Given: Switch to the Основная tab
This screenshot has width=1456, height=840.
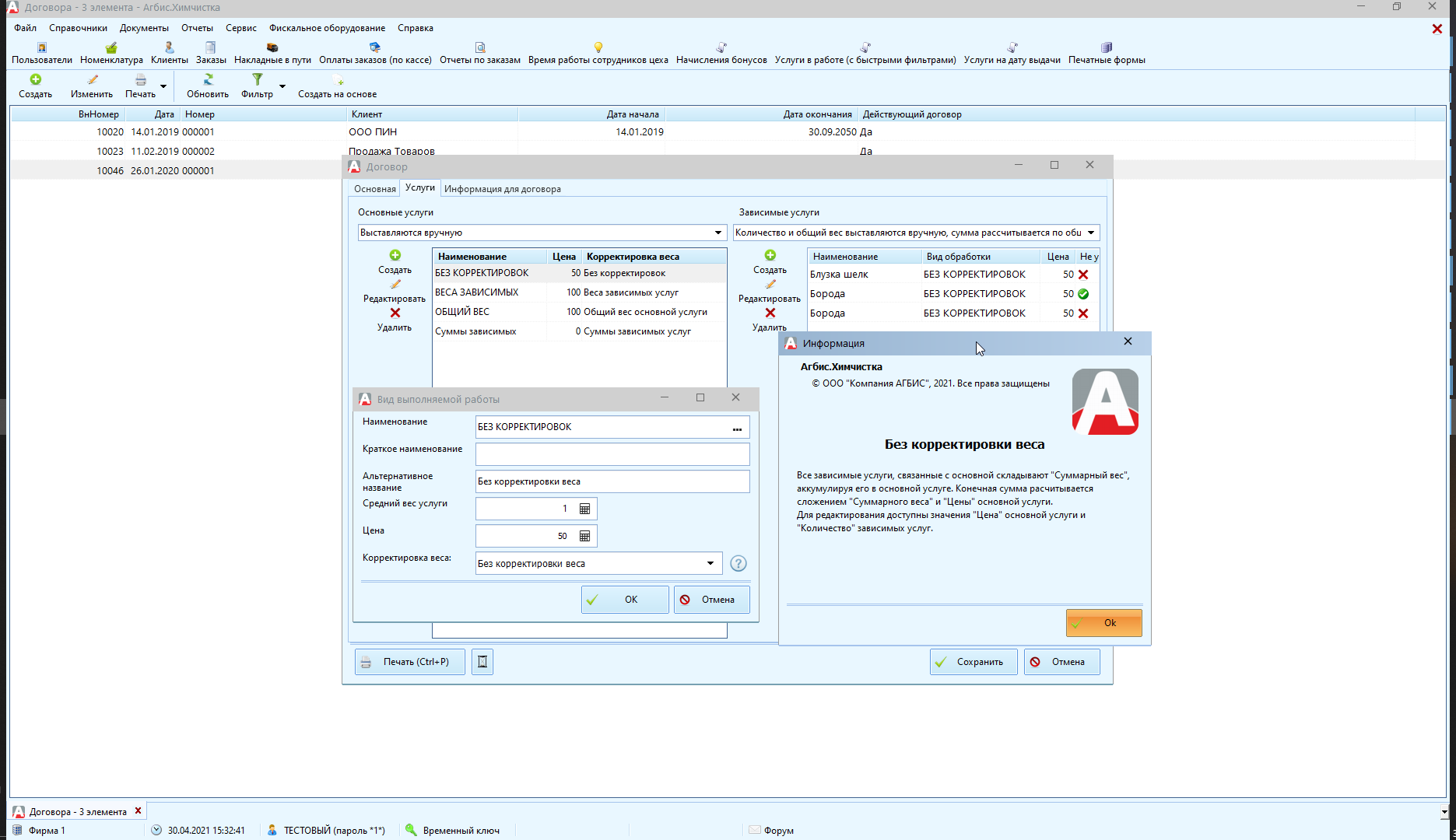Looking at the screenshot, I should (x=375, y=189).
